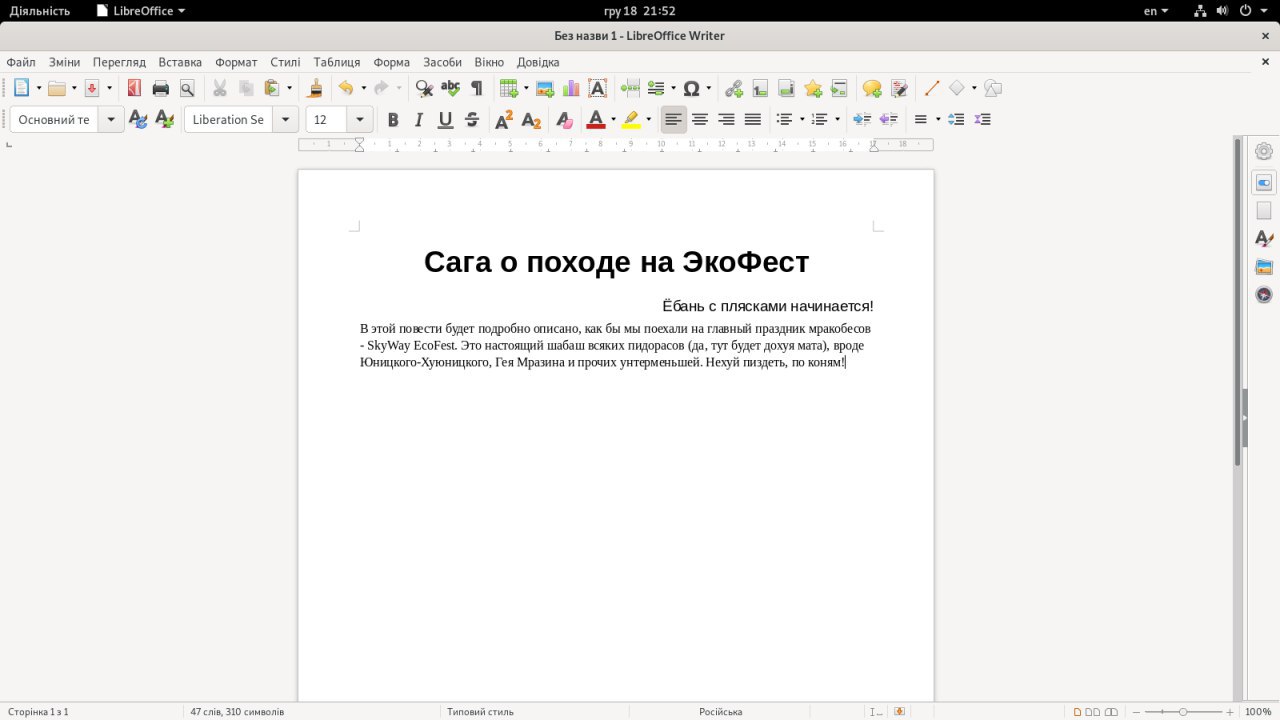Screen dimensions: 1280x720
Task: Select the Clone Formatting paintbrush
Action: (315, 88)
